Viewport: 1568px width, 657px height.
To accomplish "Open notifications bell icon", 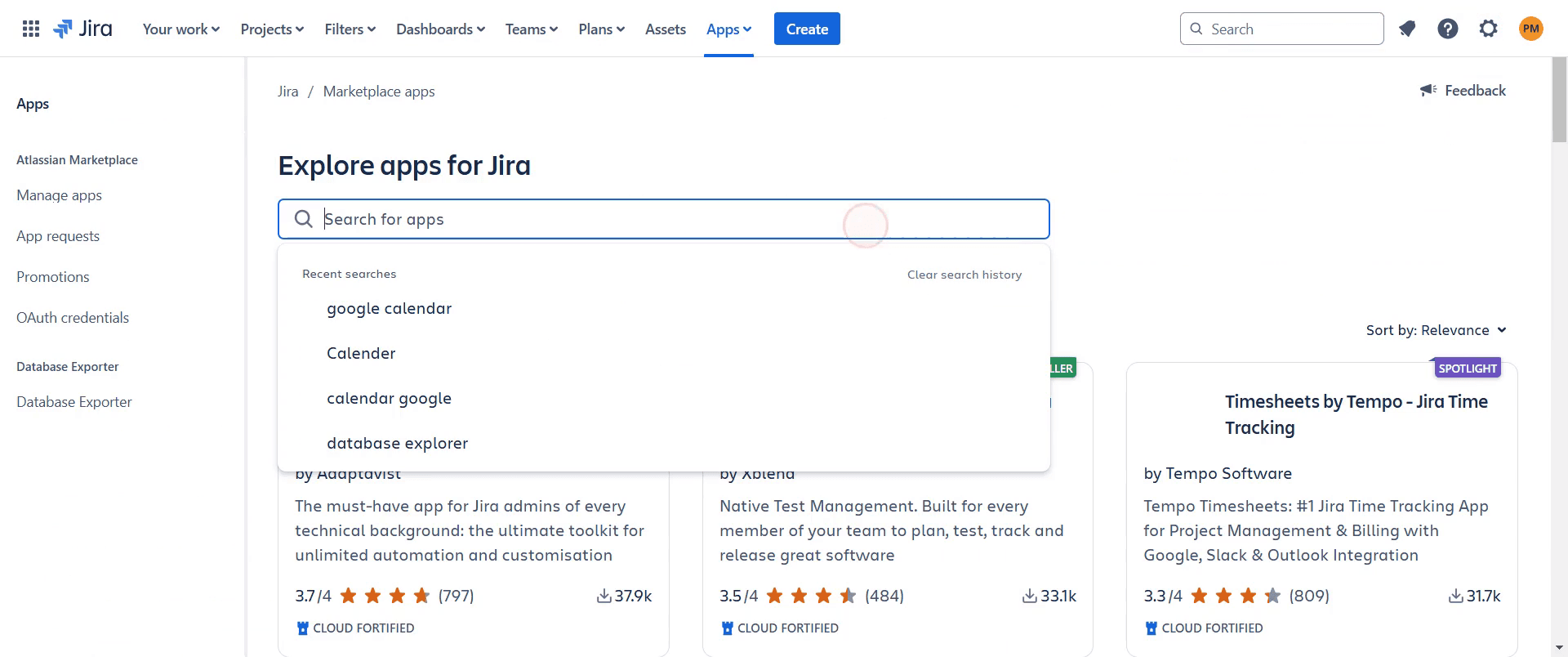I will (x=1407, y=29).
